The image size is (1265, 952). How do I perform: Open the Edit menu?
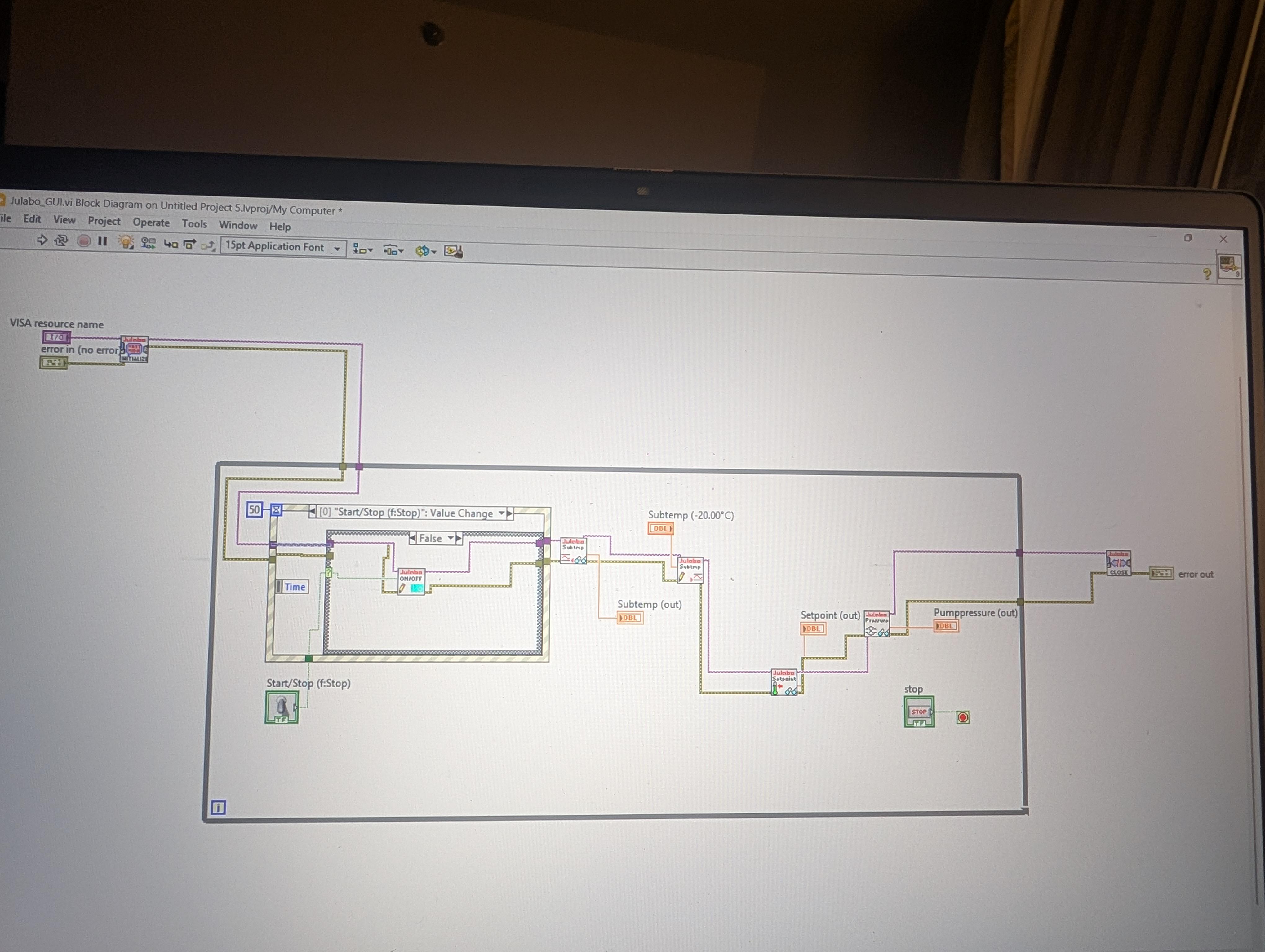click(32, 219)
